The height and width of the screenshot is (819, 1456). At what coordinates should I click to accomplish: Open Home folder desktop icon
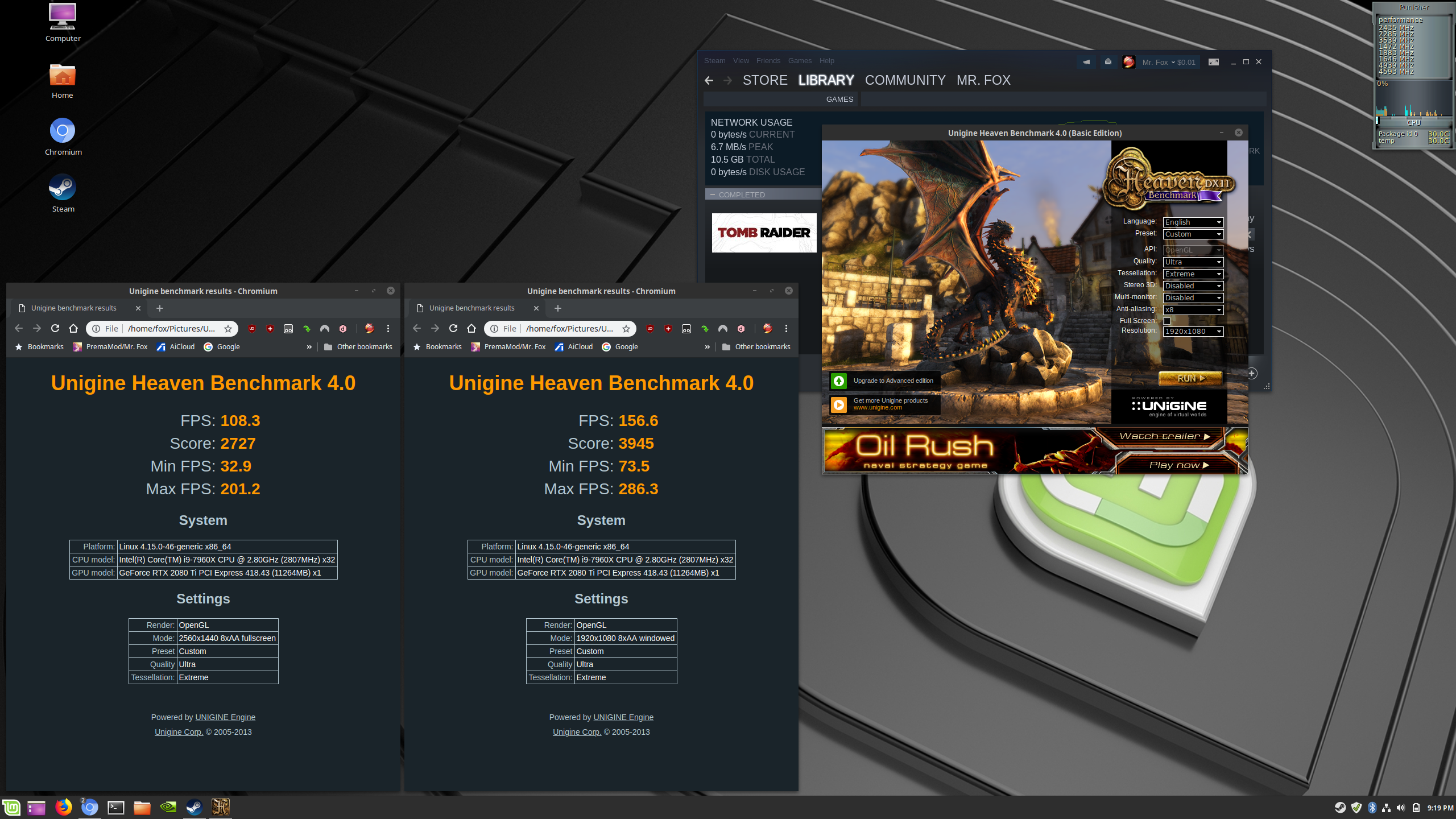[x=63, y=81]
